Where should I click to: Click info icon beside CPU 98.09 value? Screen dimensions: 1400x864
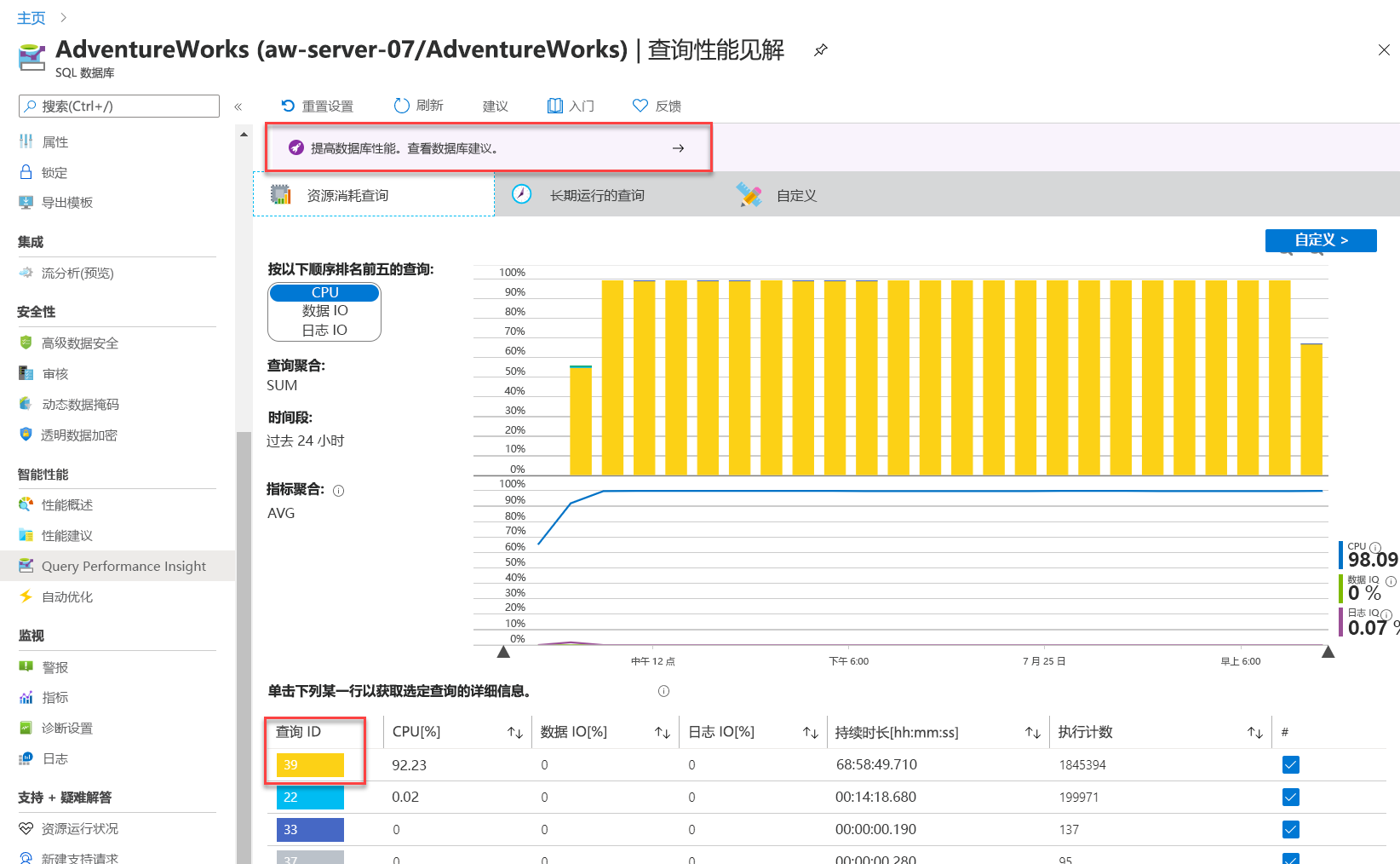[1374, 548]
